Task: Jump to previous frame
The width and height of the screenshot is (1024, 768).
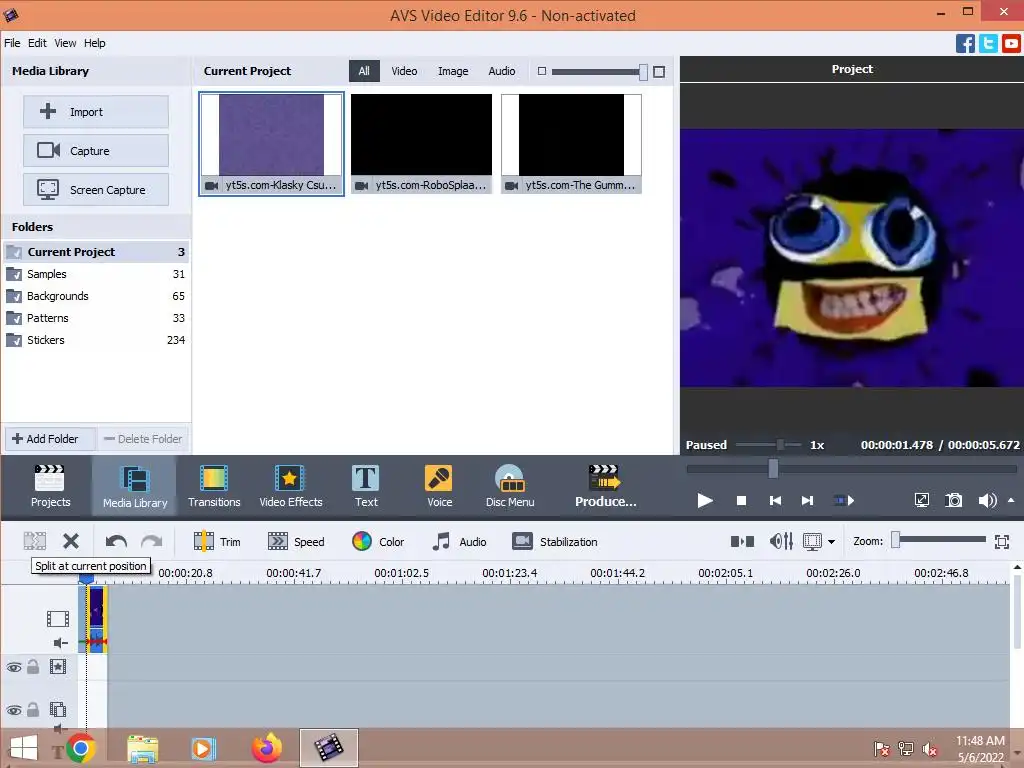Action: pos(775,500)
